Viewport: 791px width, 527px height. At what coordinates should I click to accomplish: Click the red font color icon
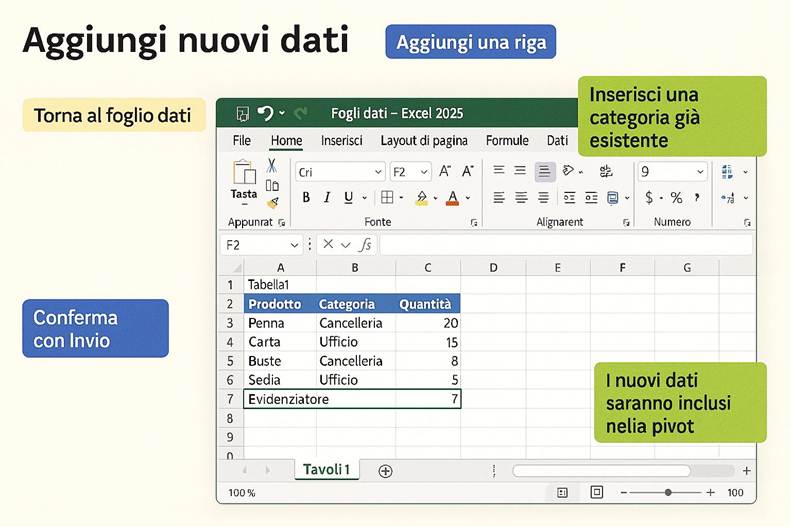[453, 198]
